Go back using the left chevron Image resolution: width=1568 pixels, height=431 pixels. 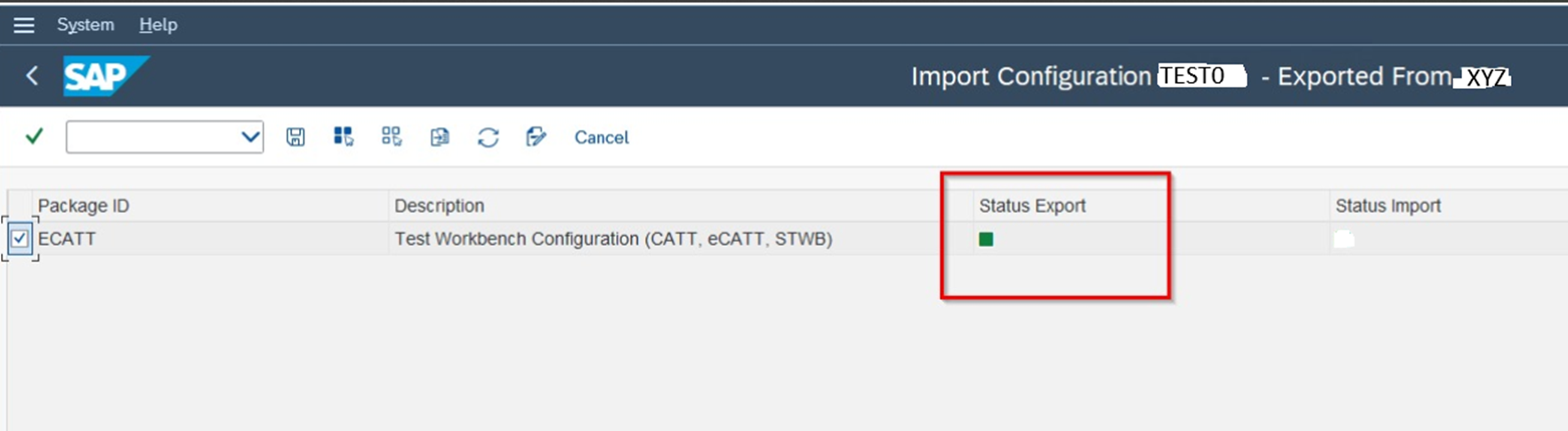32,76
